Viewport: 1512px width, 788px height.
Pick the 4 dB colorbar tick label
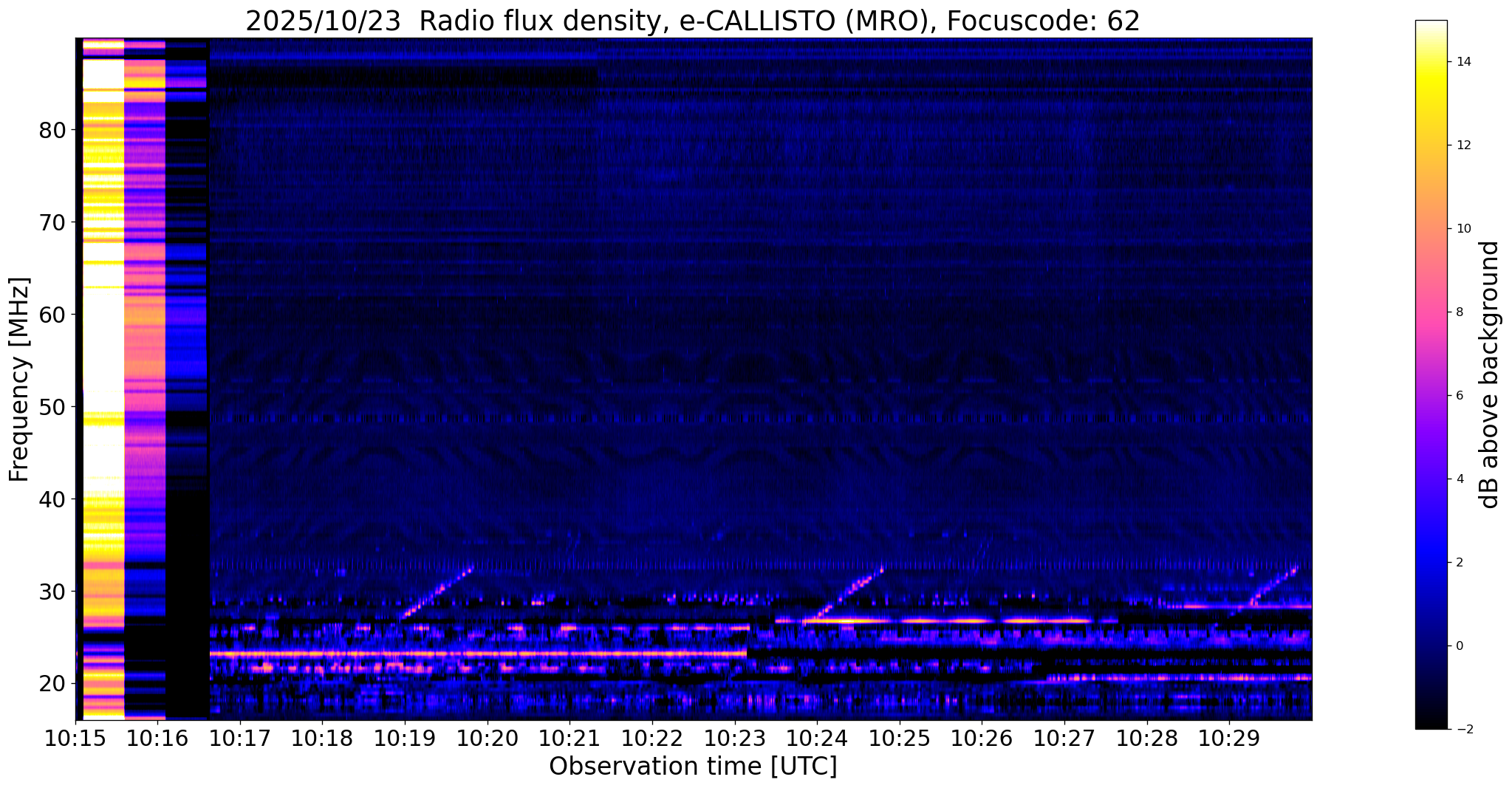coord(1459,479)
